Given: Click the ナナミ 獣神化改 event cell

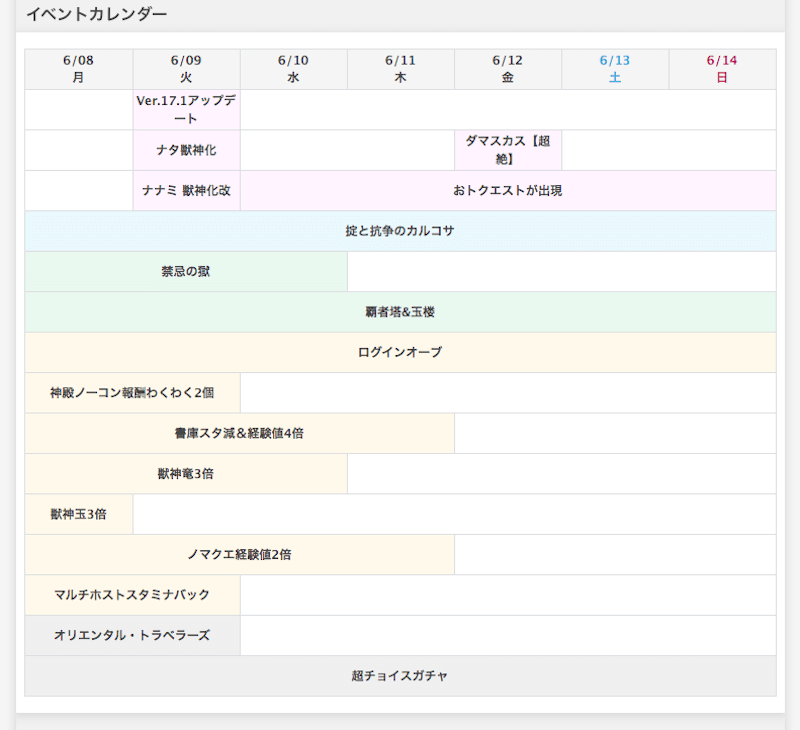Looking at the screenshot, I should point(186,190).
